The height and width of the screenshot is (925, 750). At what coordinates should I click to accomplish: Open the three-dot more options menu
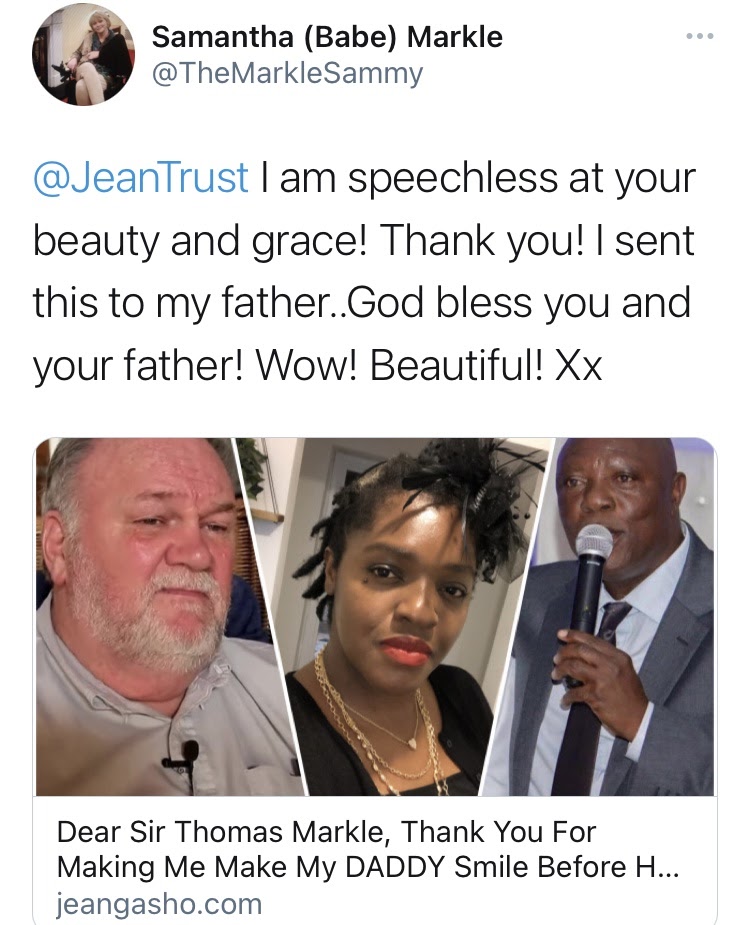click(700, 37)
